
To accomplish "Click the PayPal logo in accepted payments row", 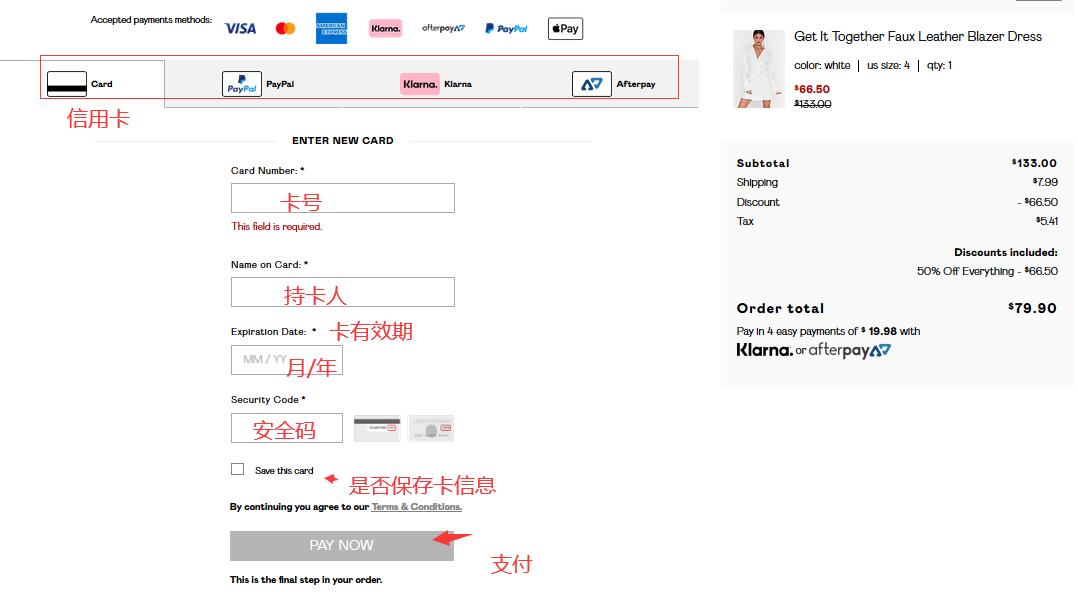I will tap(506, 29).
